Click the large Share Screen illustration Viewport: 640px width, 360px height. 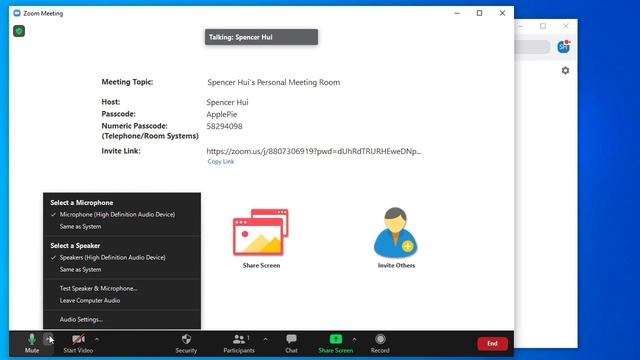[261, 232]
